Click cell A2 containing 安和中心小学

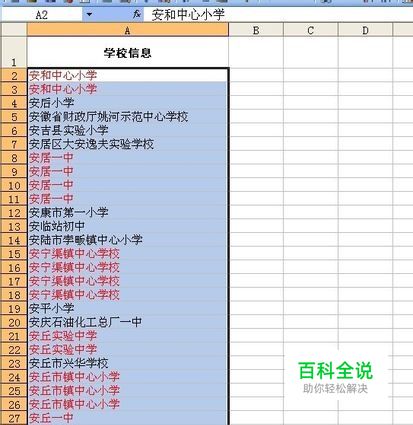coord(128,75)
